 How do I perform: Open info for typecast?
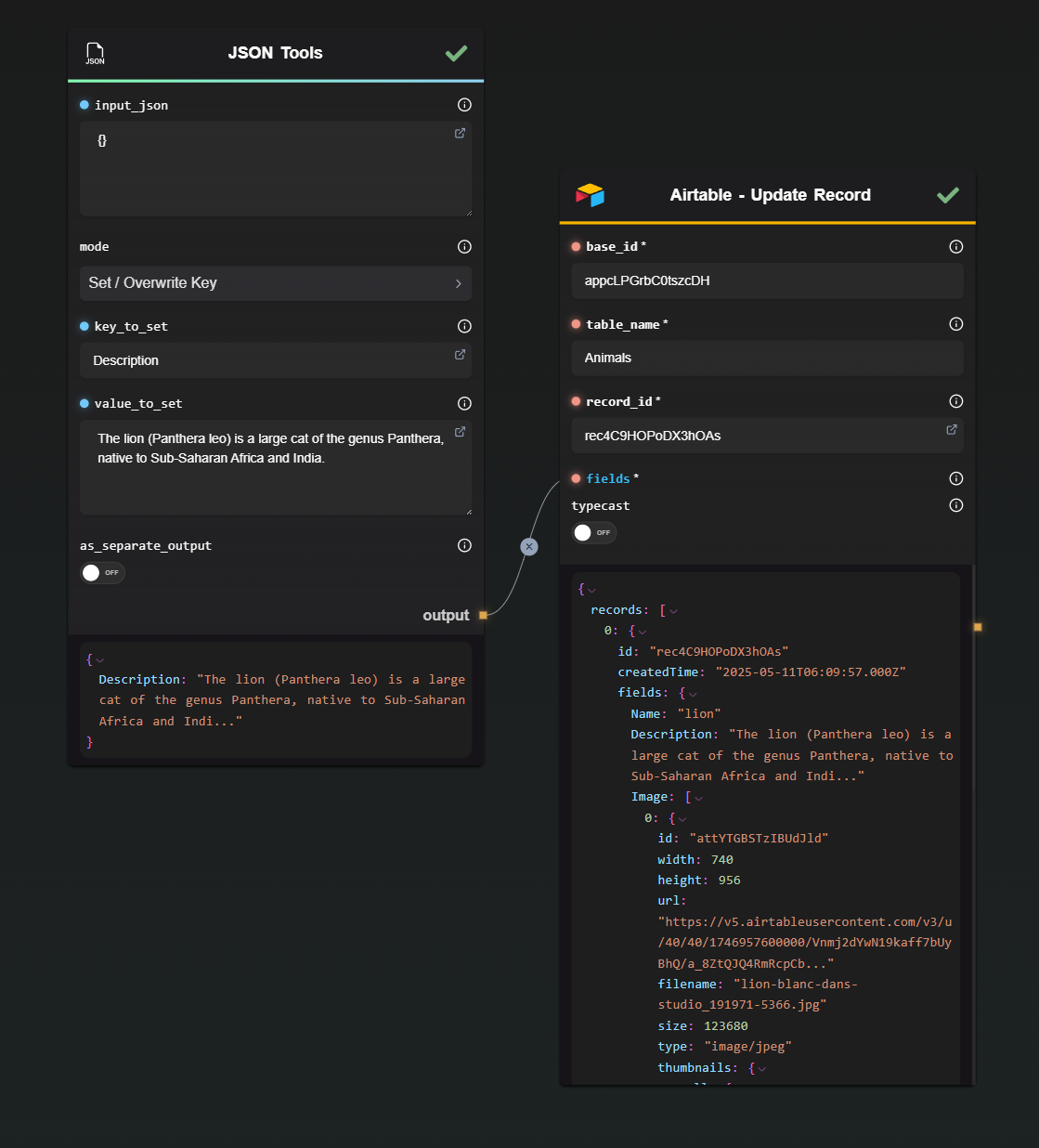point(956,505)
